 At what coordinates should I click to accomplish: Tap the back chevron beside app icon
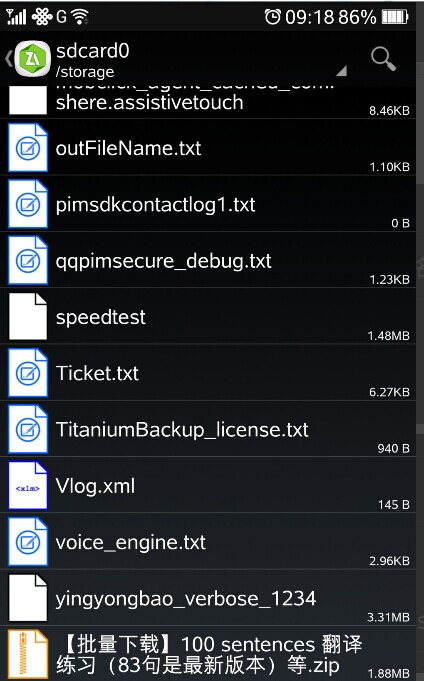[x=8, y=59]
